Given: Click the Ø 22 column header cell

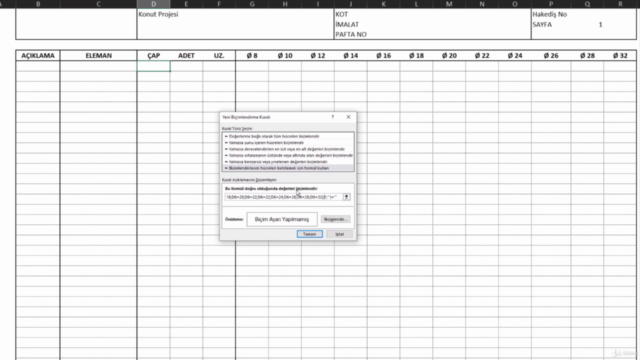Looking at the screenshot, I should point(482,56).
